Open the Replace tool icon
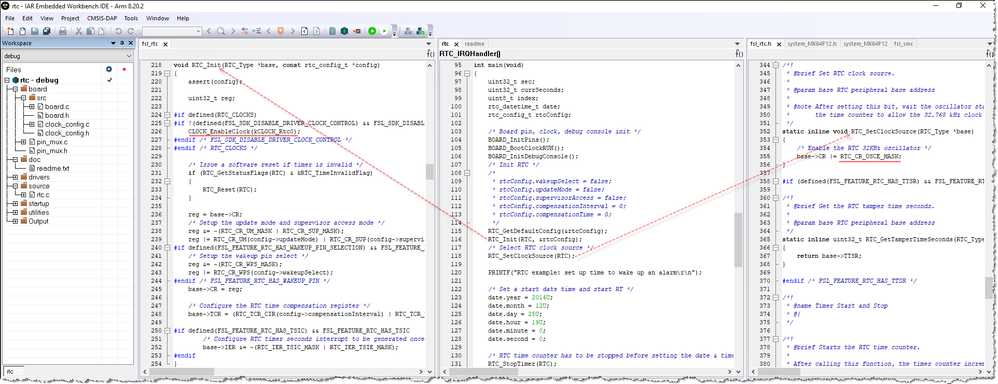The height and width of the screenshot is (384, 998). [x=244, y=31]
